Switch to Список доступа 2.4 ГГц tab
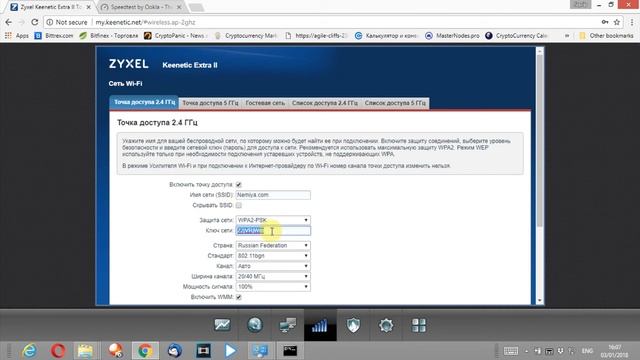Viewport: 640px width, 360px height. (324, 103)
